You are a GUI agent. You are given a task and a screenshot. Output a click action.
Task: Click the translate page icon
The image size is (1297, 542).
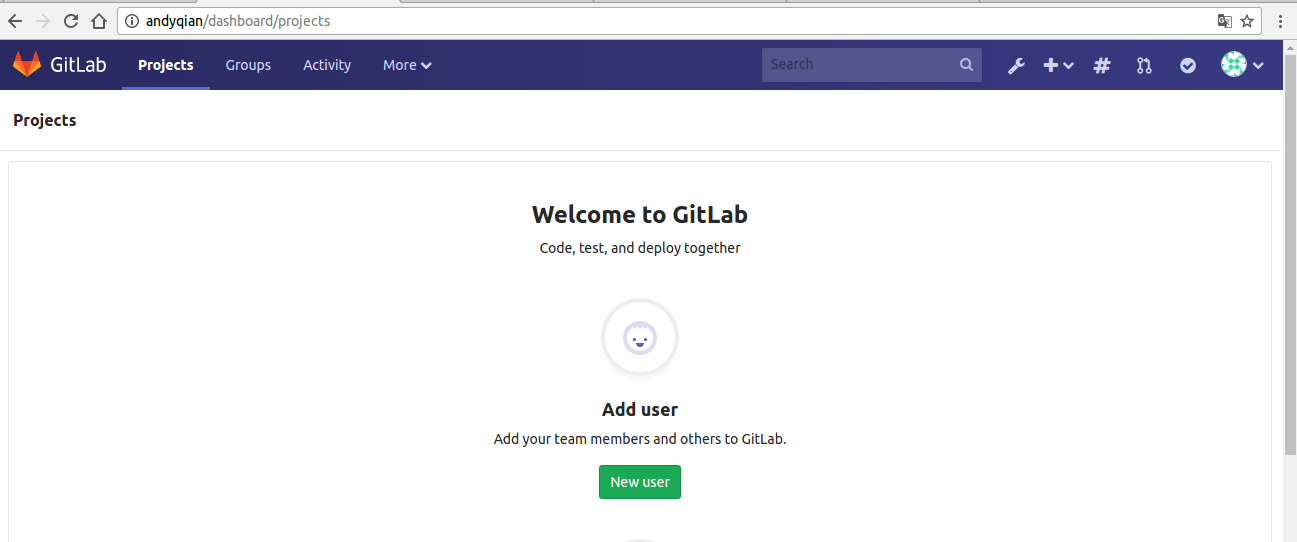pyautogui.click(x=1224, y=20)
